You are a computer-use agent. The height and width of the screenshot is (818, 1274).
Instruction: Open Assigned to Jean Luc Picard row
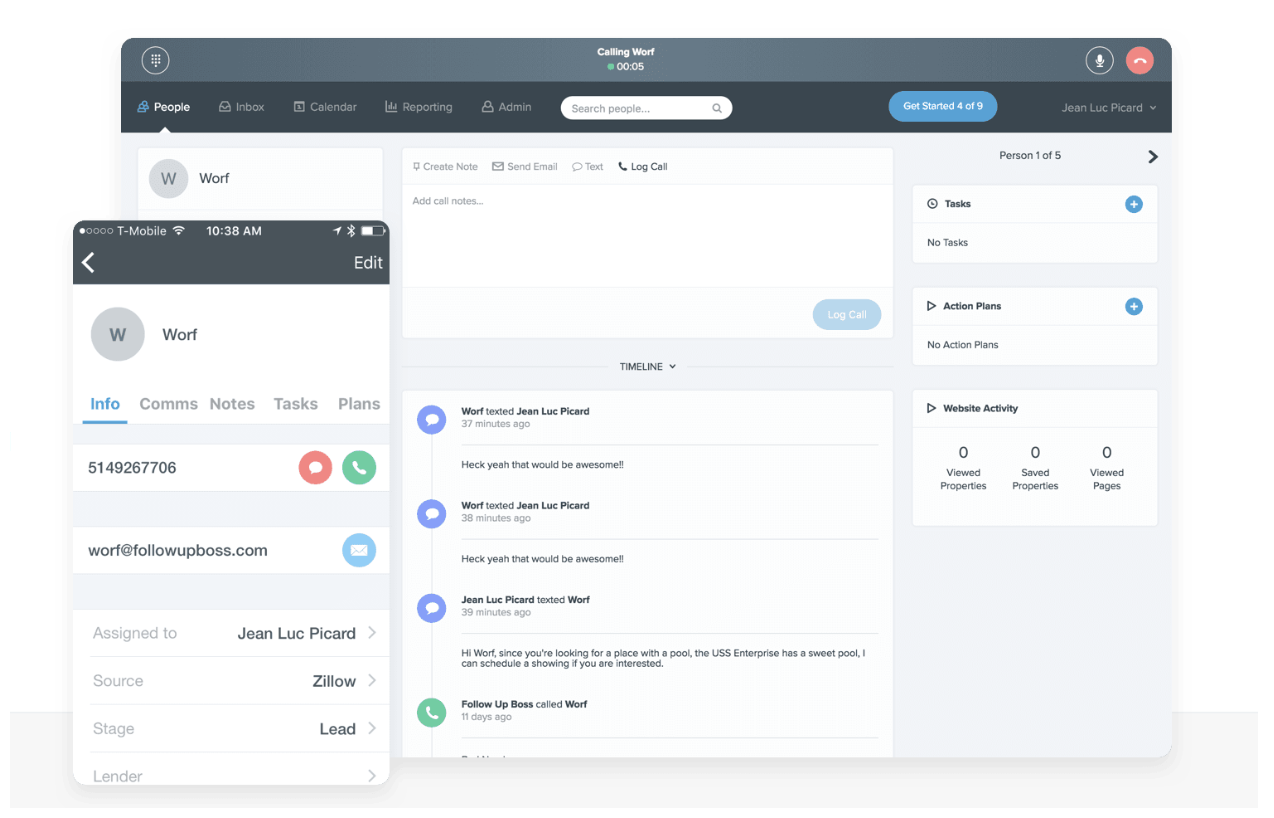(x=232, y=633)
